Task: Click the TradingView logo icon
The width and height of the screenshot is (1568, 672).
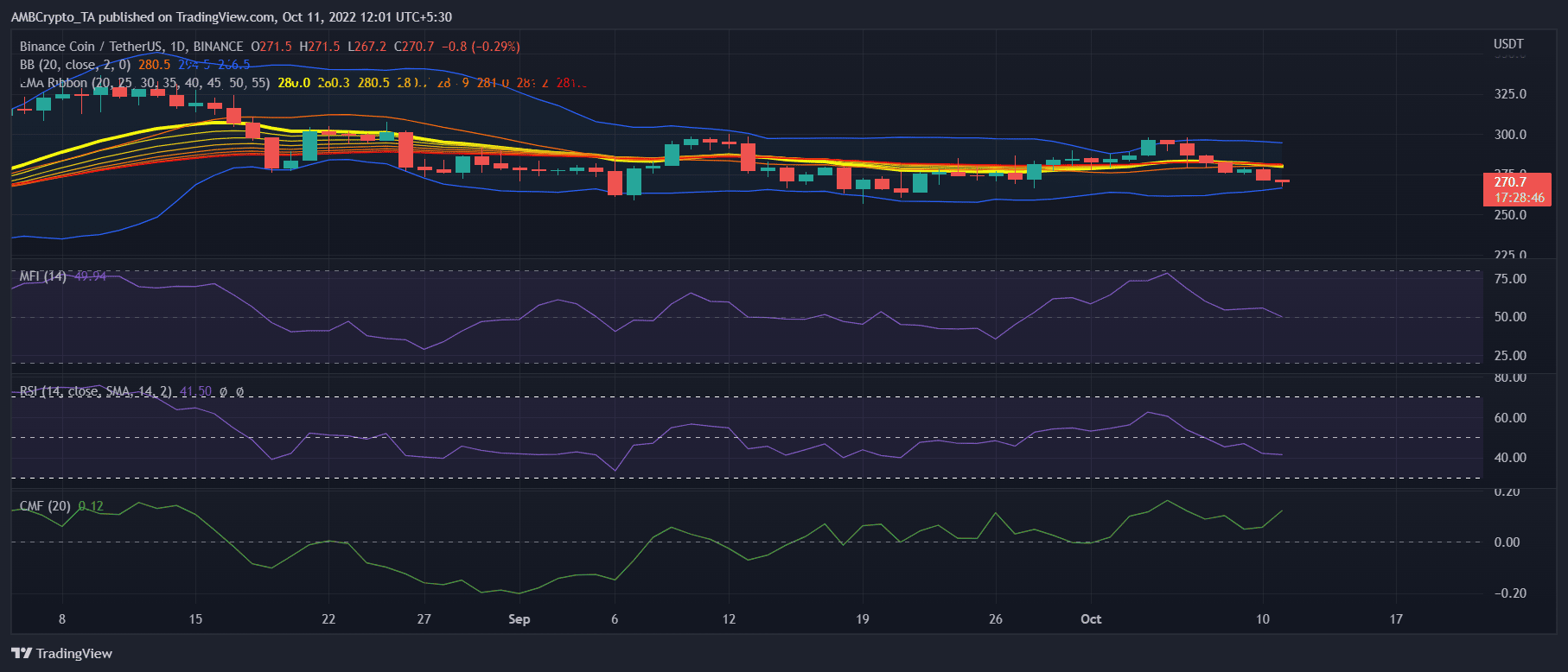Action: tap(22, 653)
